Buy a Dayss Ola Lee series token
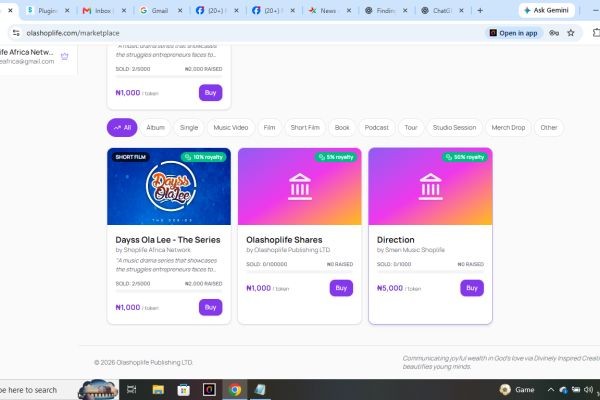This screenshot has width=600, height=400. tap(210, 307)
